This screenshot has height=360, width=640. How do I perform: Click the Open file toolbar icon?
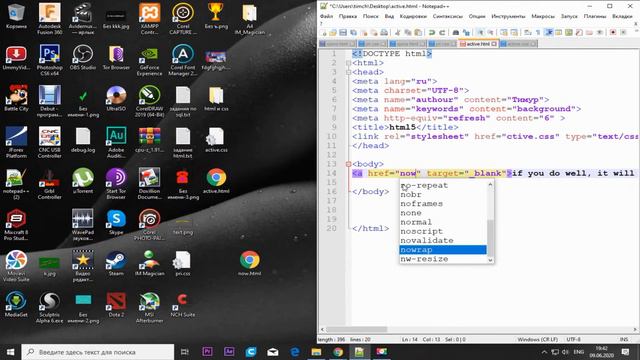333,32
